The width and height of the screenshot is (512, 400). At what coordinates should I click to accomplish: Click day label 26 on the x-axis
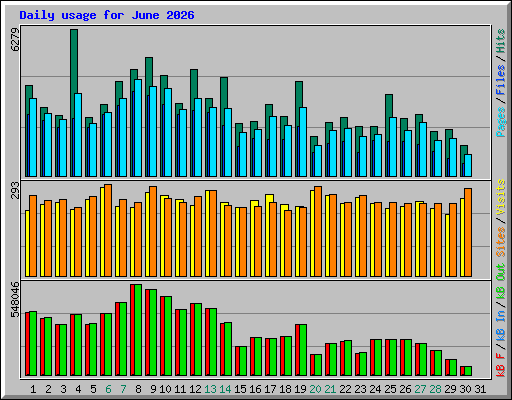(405, 389)
